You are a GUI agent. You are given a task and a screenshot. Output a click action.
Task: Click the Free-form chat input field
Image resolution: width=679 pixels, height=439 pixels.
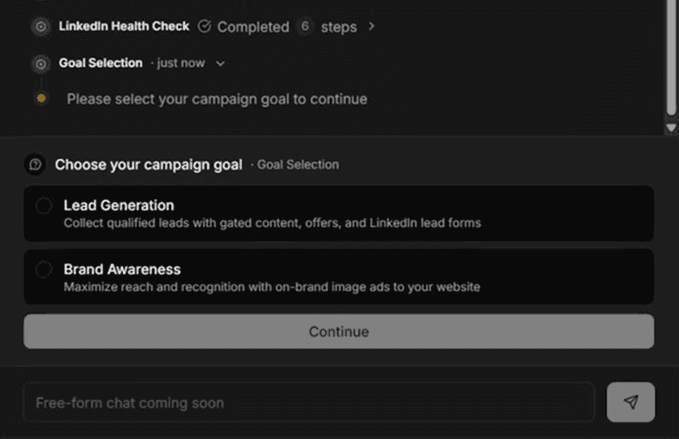[309, 402]
